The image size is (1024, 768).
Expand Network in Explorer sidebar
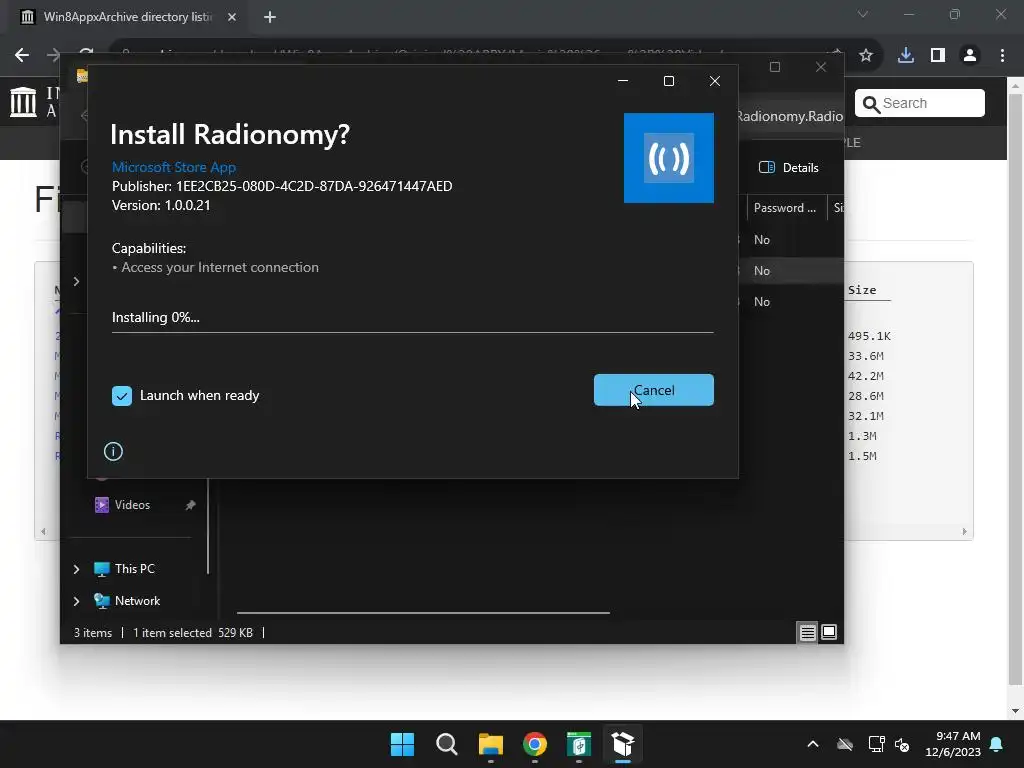76,601
